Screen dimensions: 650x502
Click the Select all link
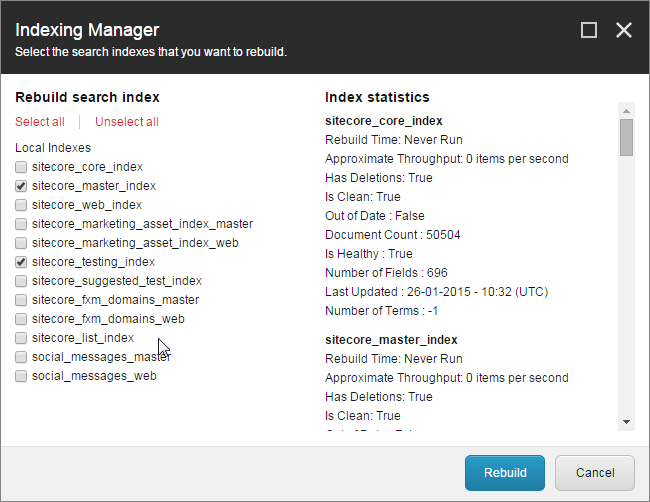click(x=40, y=122)
